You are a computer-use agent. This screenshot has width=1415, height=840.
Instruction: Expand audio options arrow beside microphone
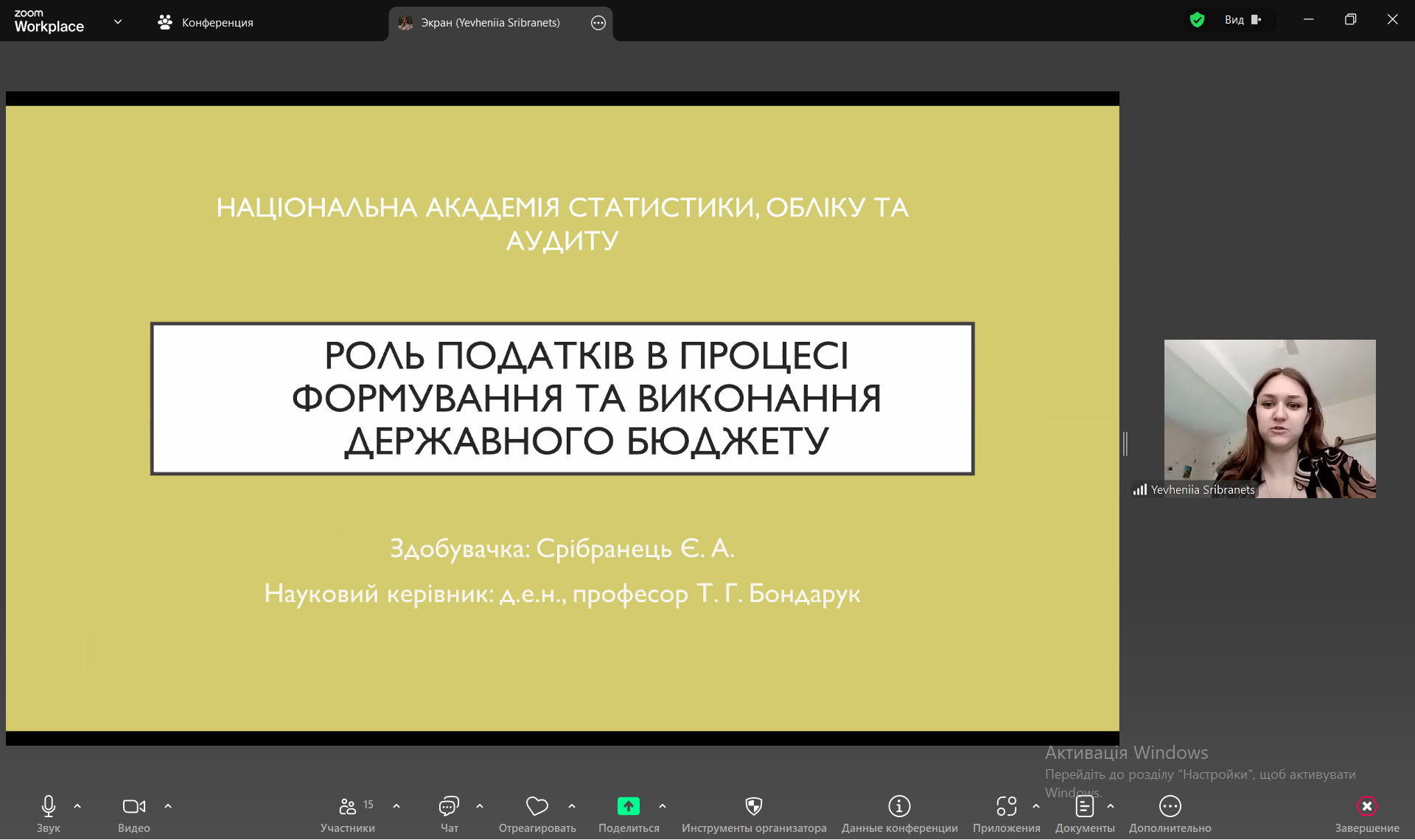click(x=77, y=806)
